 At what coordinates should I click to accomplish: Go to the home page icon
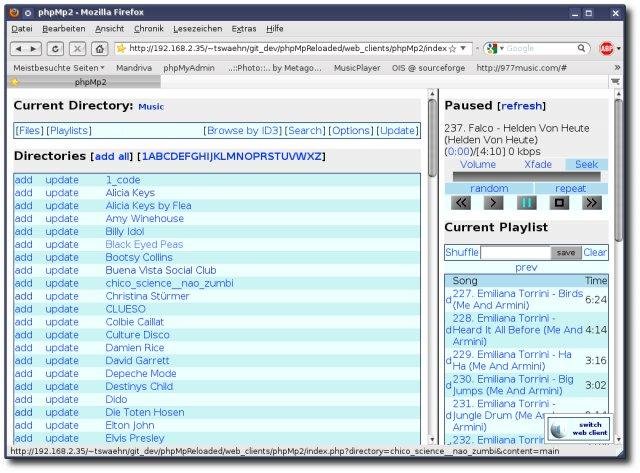point(100,49)
